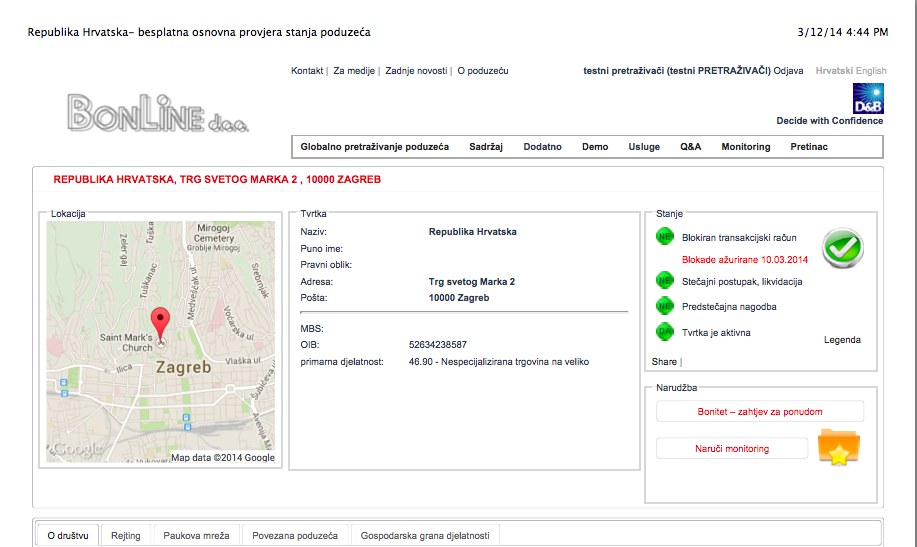
Task: Switch to the Gospodarska grana djelatnosti tab
Action: coord(425,536)
